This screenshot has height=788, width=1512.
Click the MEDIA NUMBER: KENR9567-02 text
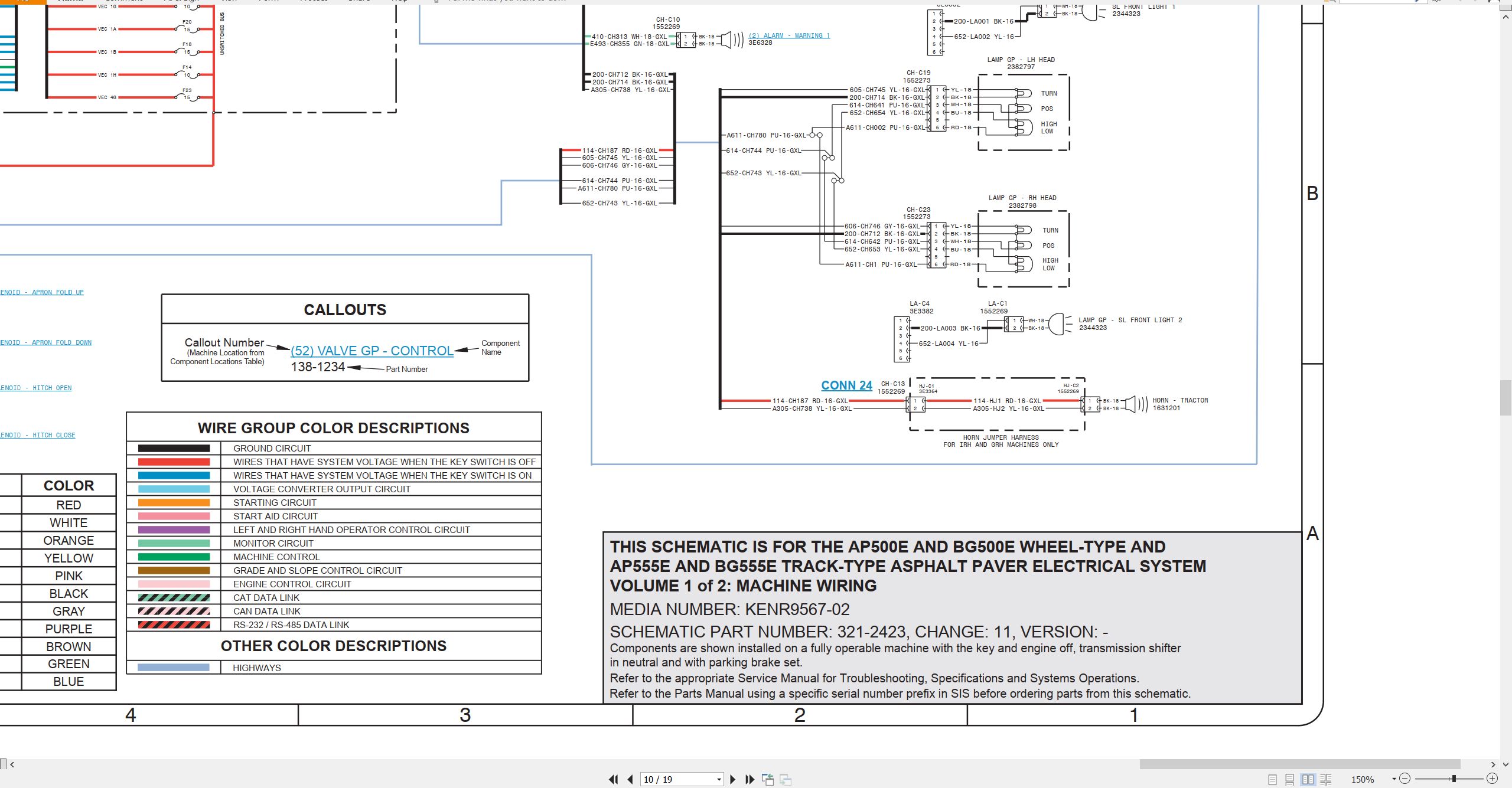click(x=729, y=609)
